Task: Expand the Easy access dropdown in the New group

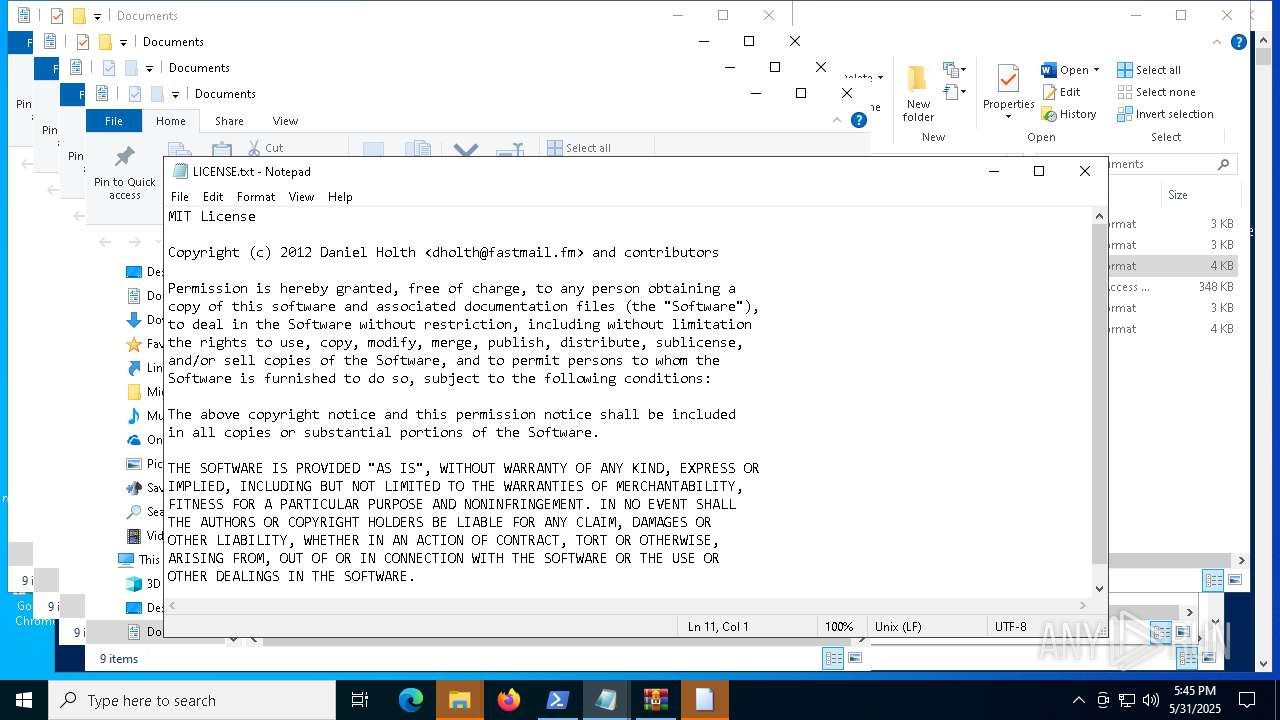Action: [963, 92]
